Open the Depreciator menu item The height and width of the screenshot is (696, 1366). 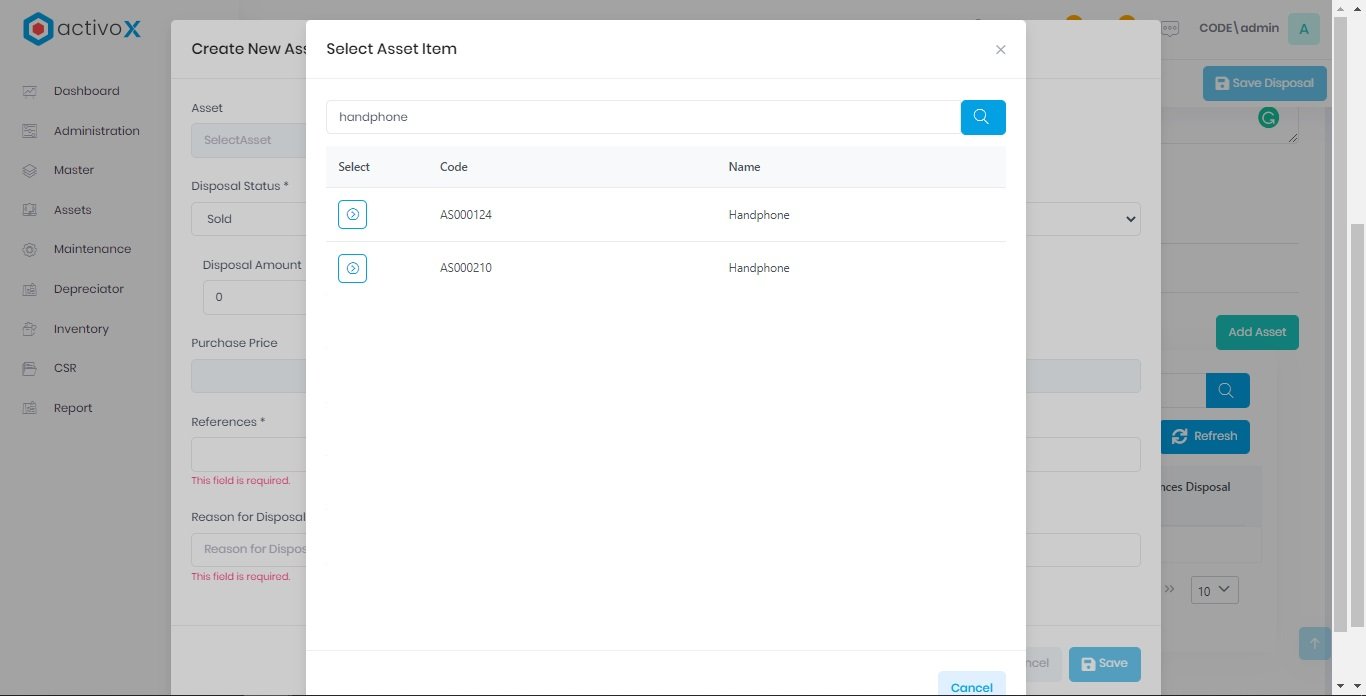[x=88, y=289]
